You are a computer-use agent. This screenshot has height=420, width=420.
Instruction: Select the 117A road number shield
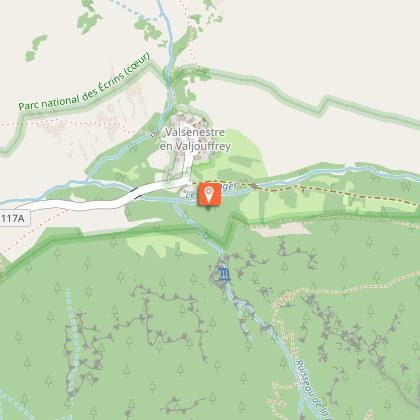pos(13,219)
